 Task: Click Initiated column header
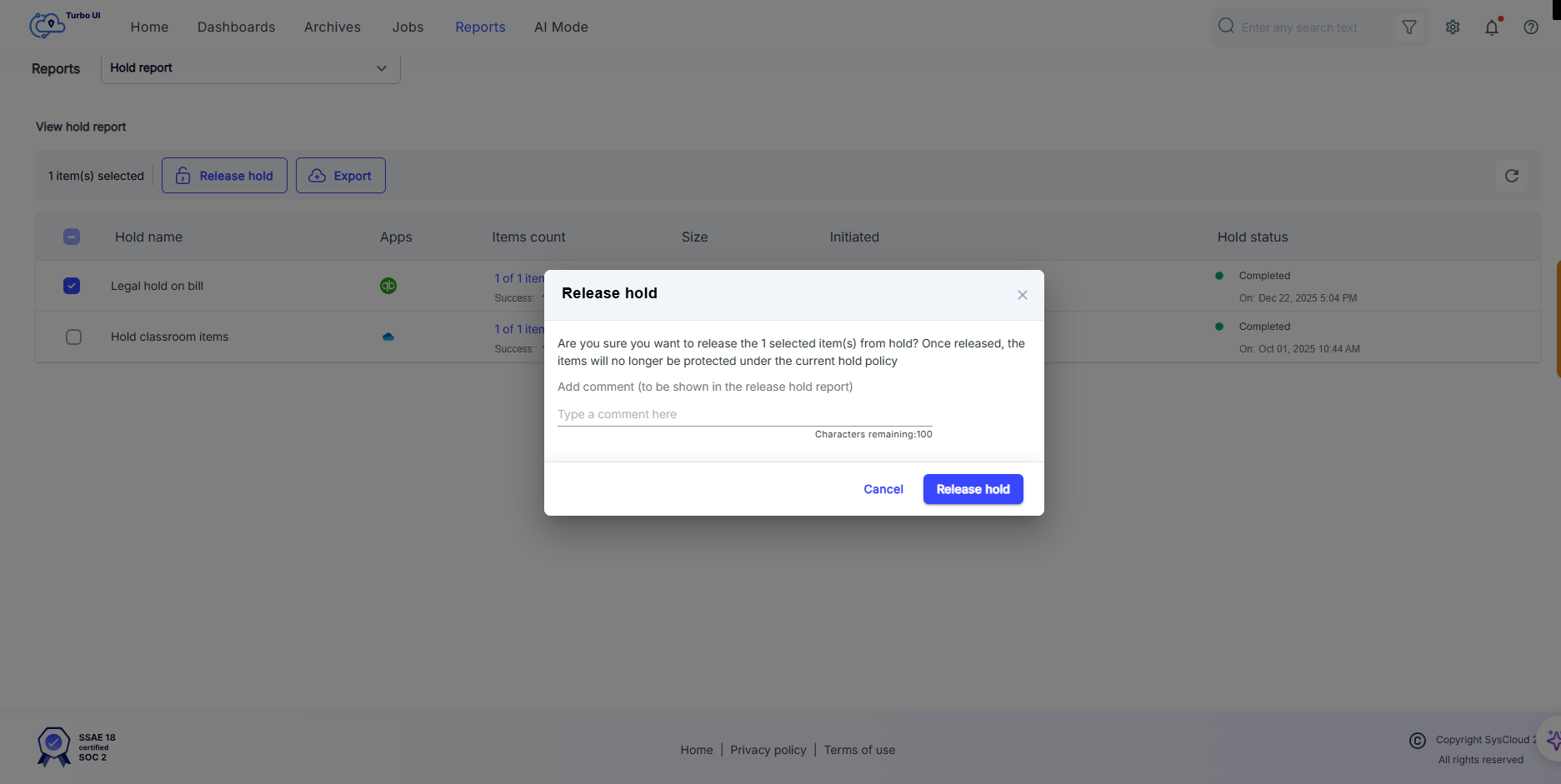pyautogui.click(x=854, y=237)
